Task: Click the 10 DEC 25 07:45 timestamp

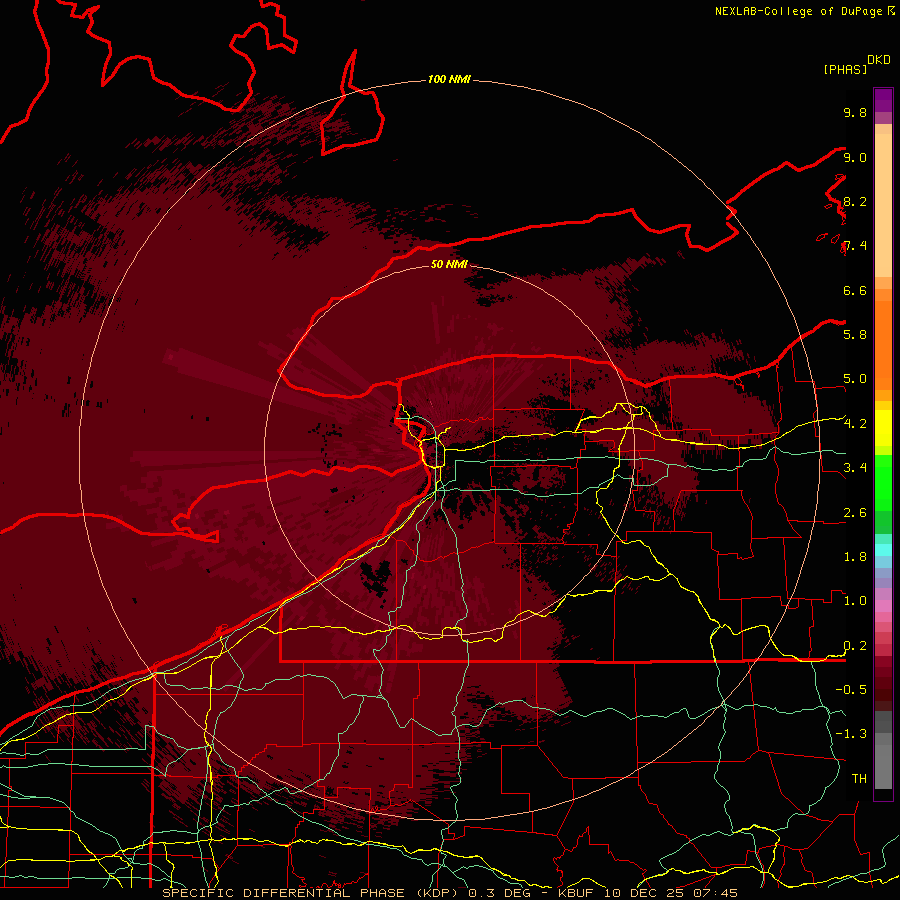Action: click(669, 893)
